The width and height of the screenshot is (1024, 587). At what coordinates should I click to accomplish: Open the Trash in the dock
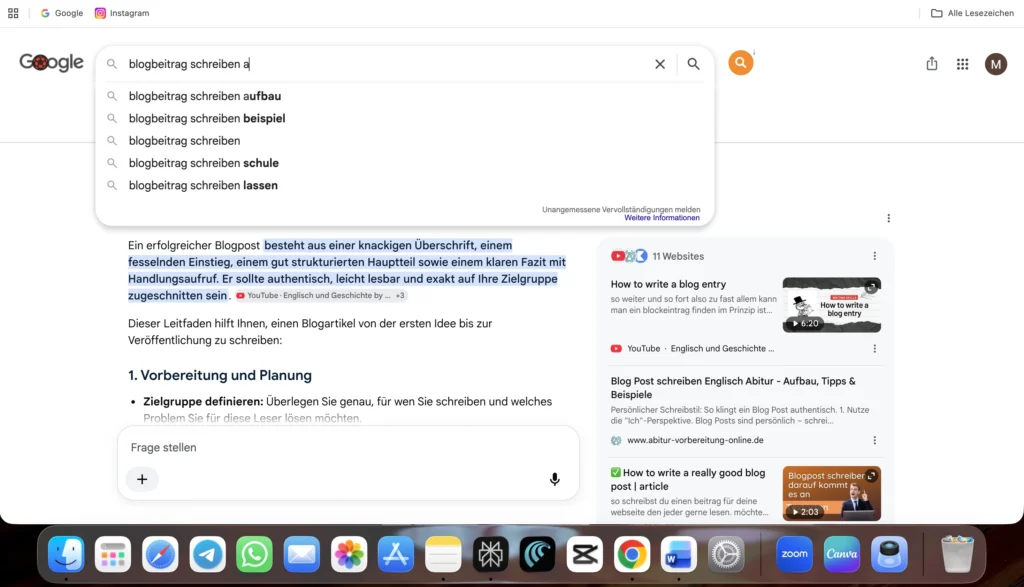tap(957, 554)
